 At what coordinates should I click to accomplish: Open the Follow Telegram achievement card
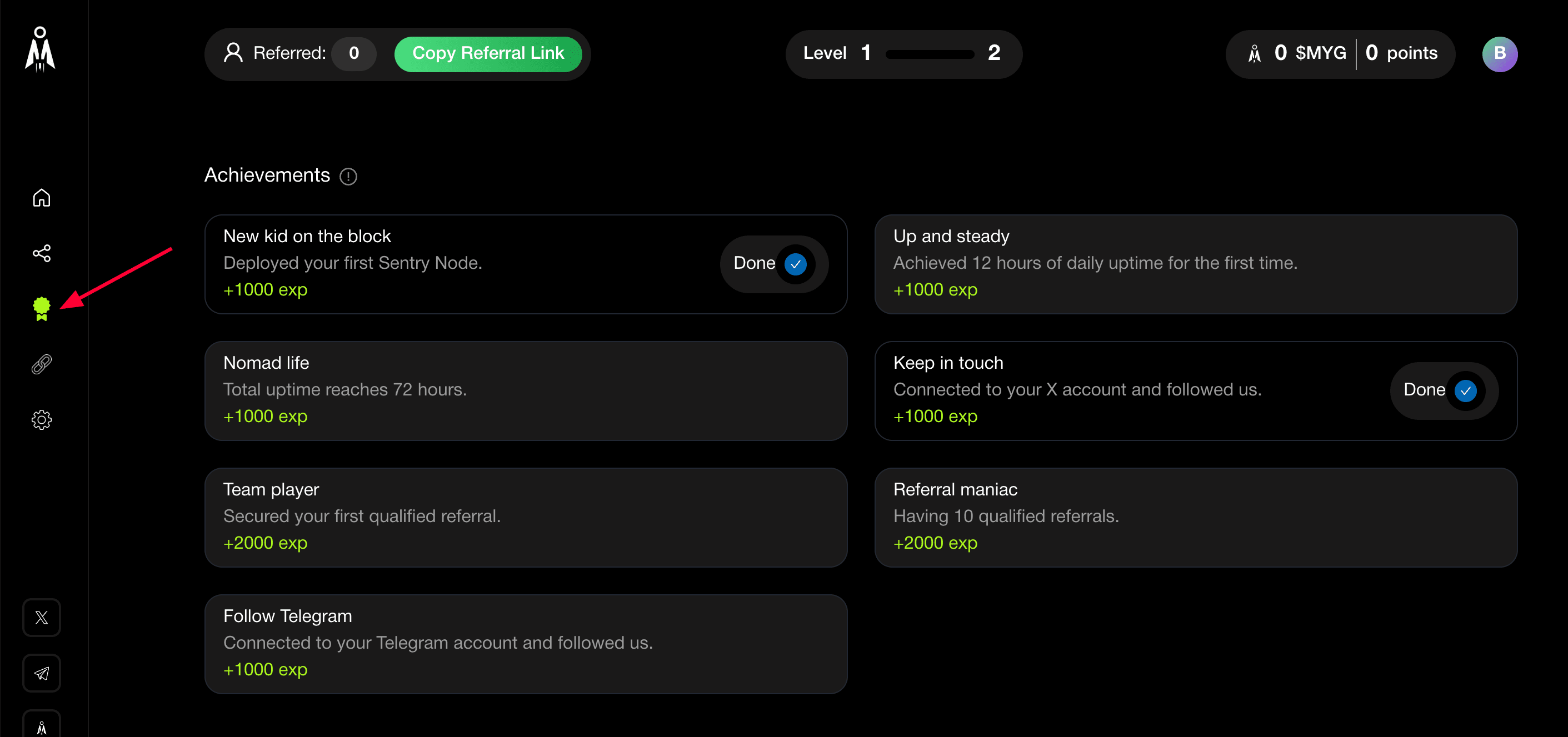[x=525, y=644]
